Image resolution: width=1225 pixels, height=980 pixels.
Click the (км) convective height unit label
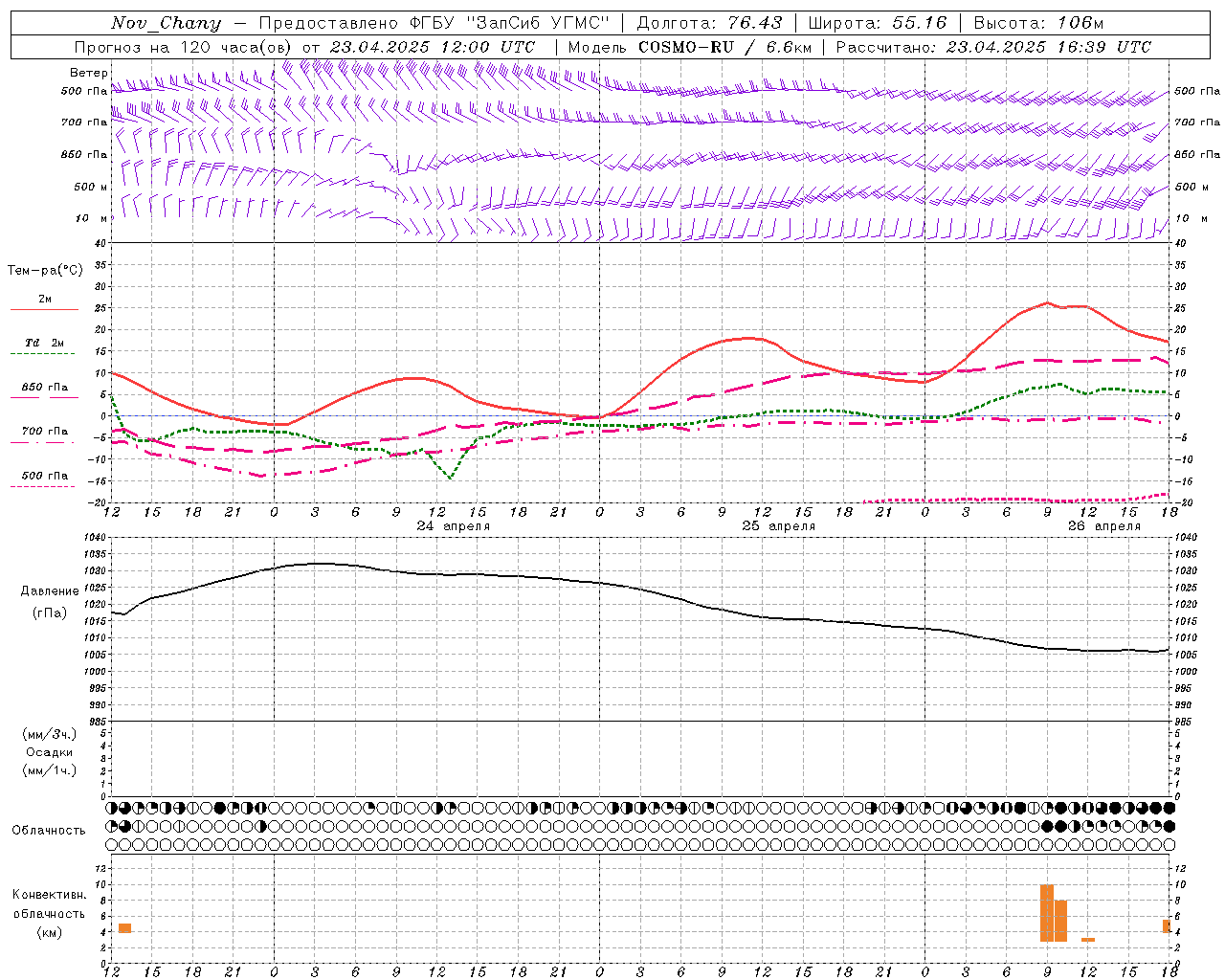coord(50,932)
